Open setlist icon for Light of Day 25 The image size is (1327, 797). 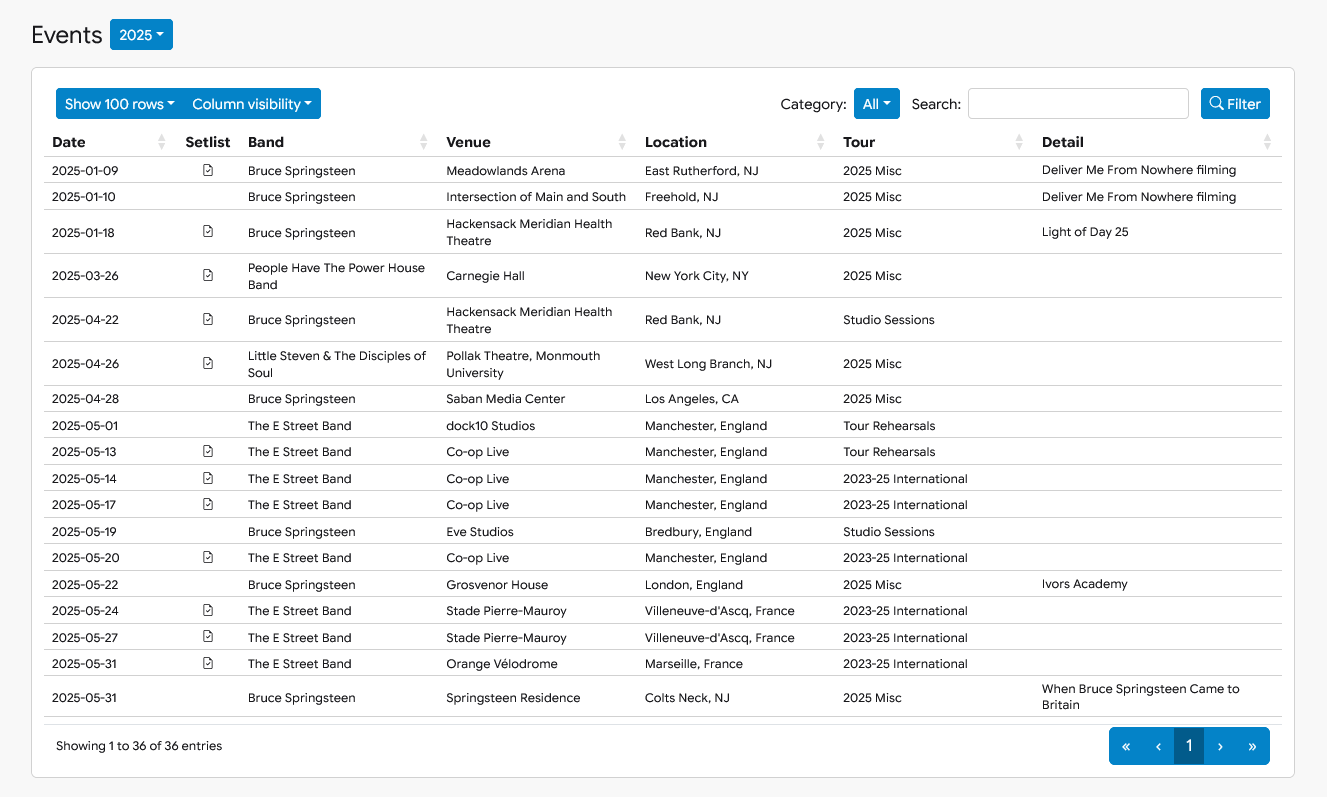click(208, 232)
